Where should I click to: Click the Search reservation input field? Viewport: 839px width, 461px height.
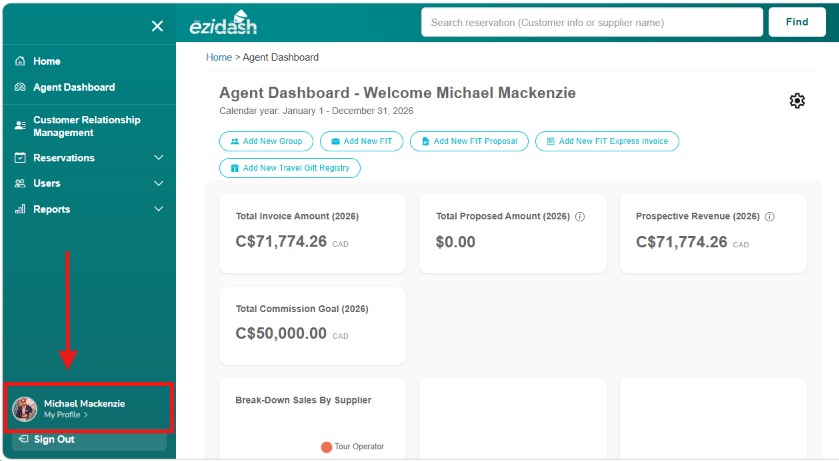tap(592, 22)
